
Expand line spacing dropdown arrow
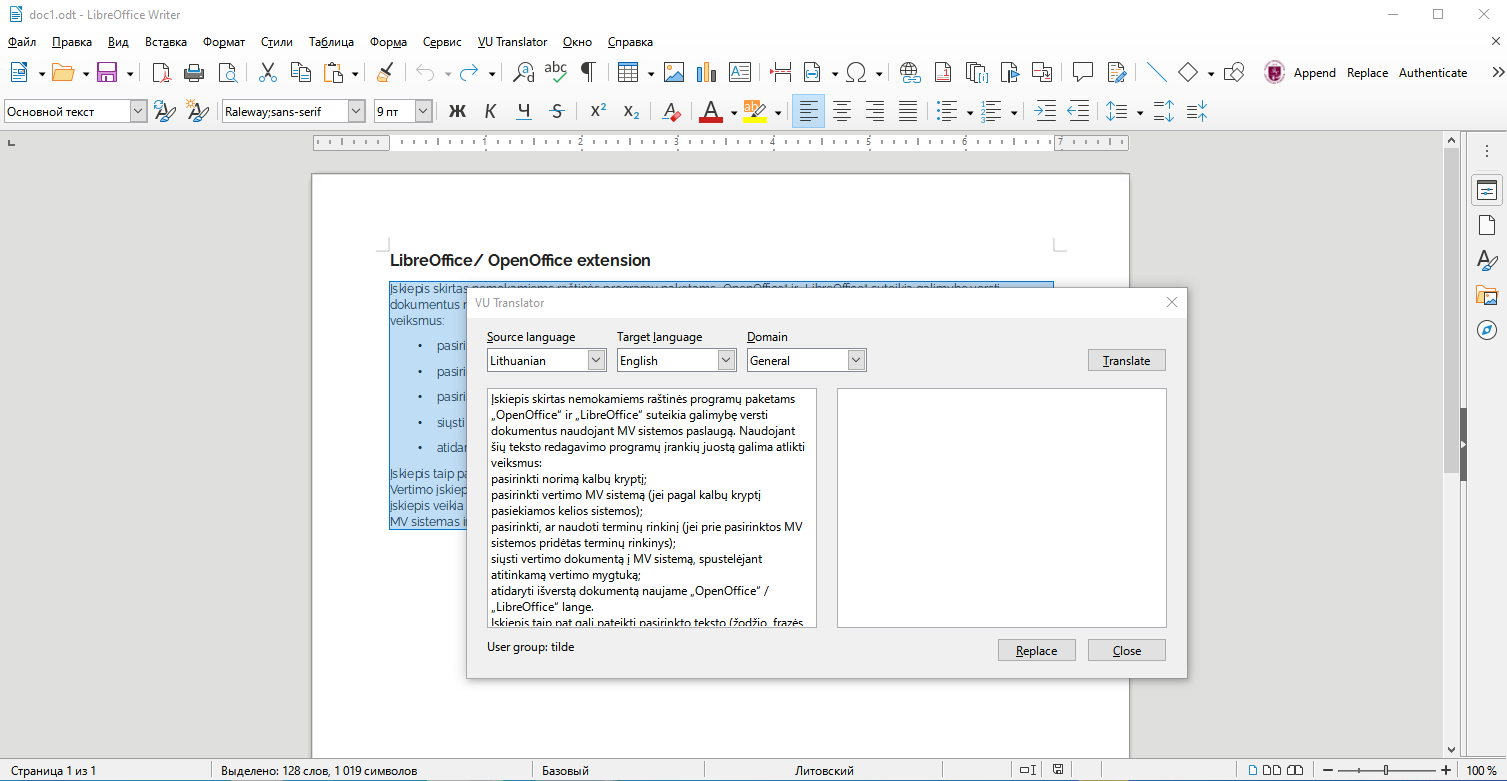(x=1140, y=112)
